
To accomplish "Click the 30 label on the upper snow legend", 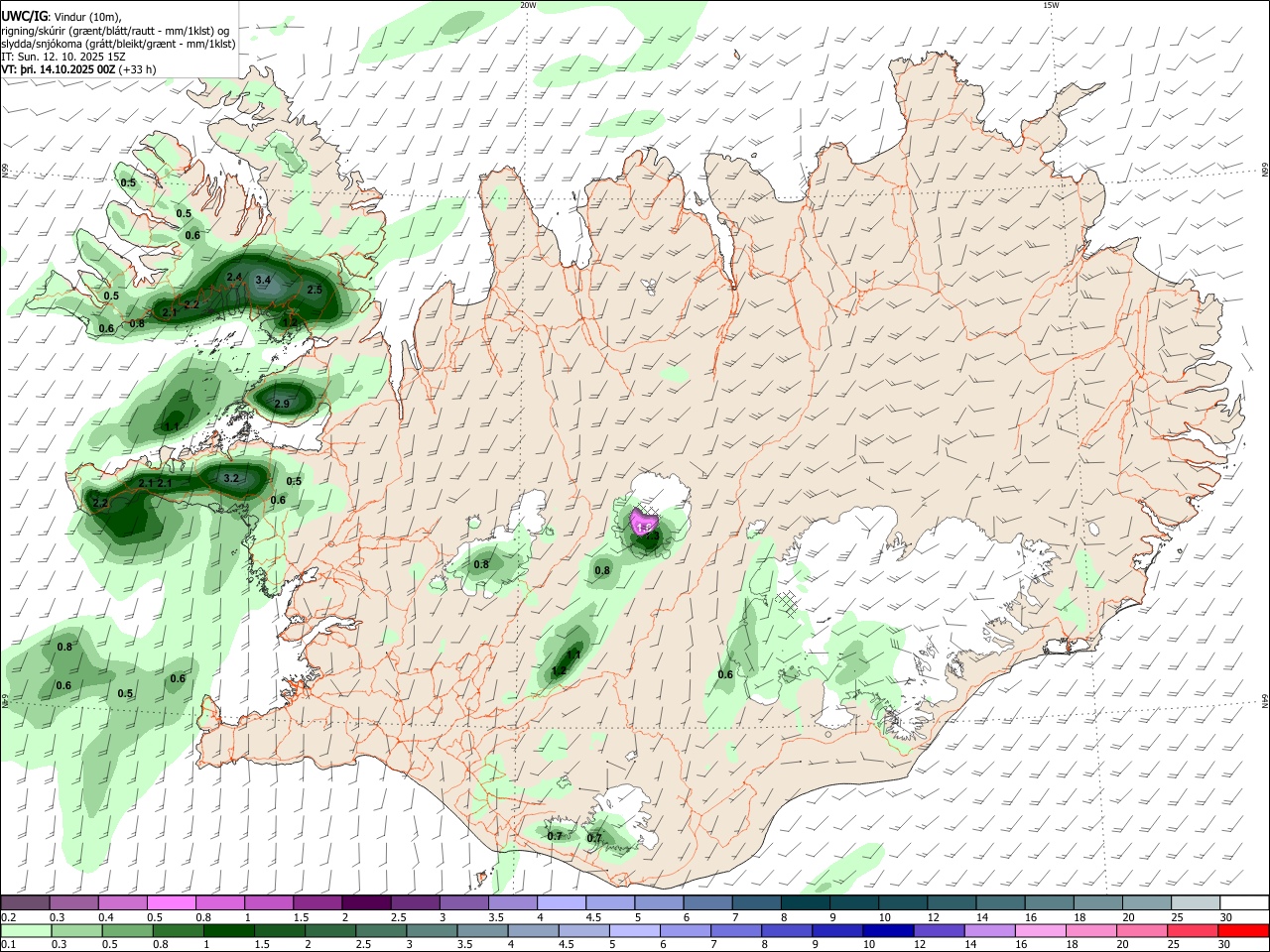I will tap(1225, 917).
